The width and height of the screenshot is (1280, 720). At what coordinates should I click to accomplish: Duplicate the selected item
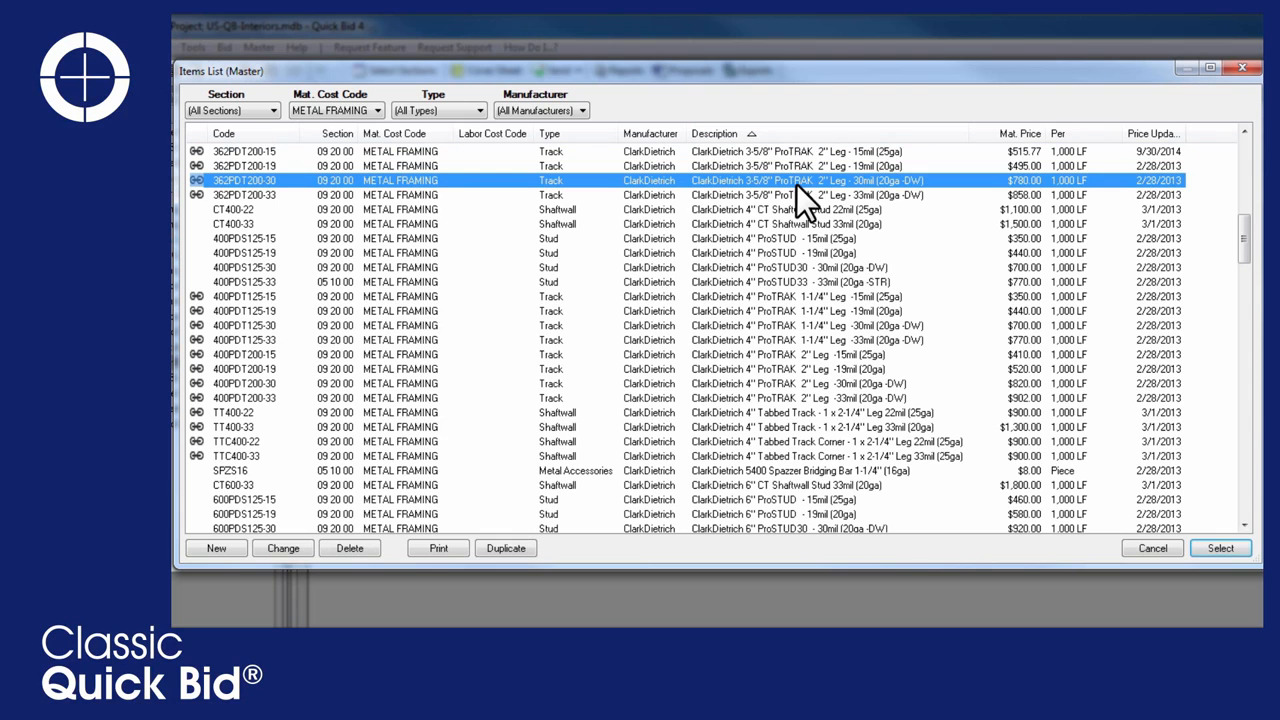coord(506,548)
